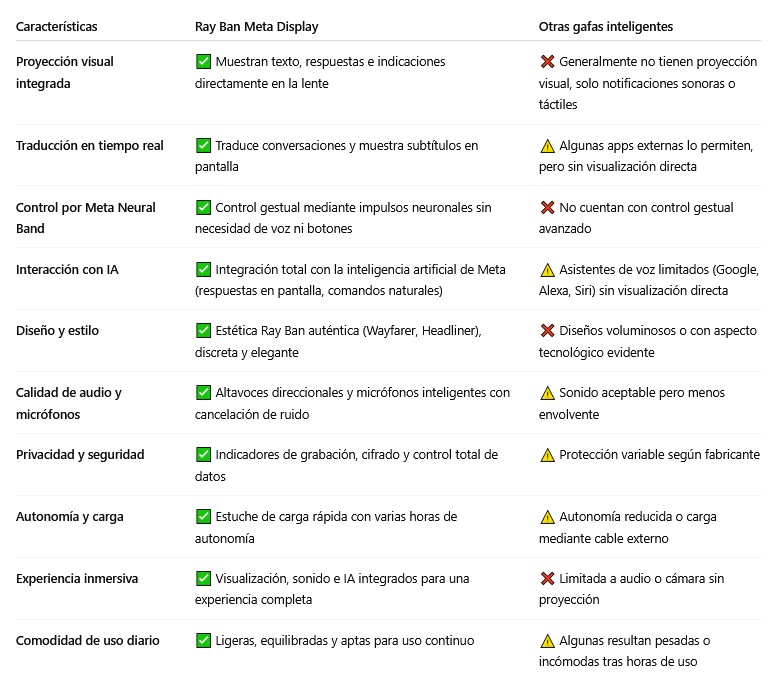Click warning icon next to Protección variable según fabricante
782x683 pixels.
pyautogui.click(x=547, y=455)
